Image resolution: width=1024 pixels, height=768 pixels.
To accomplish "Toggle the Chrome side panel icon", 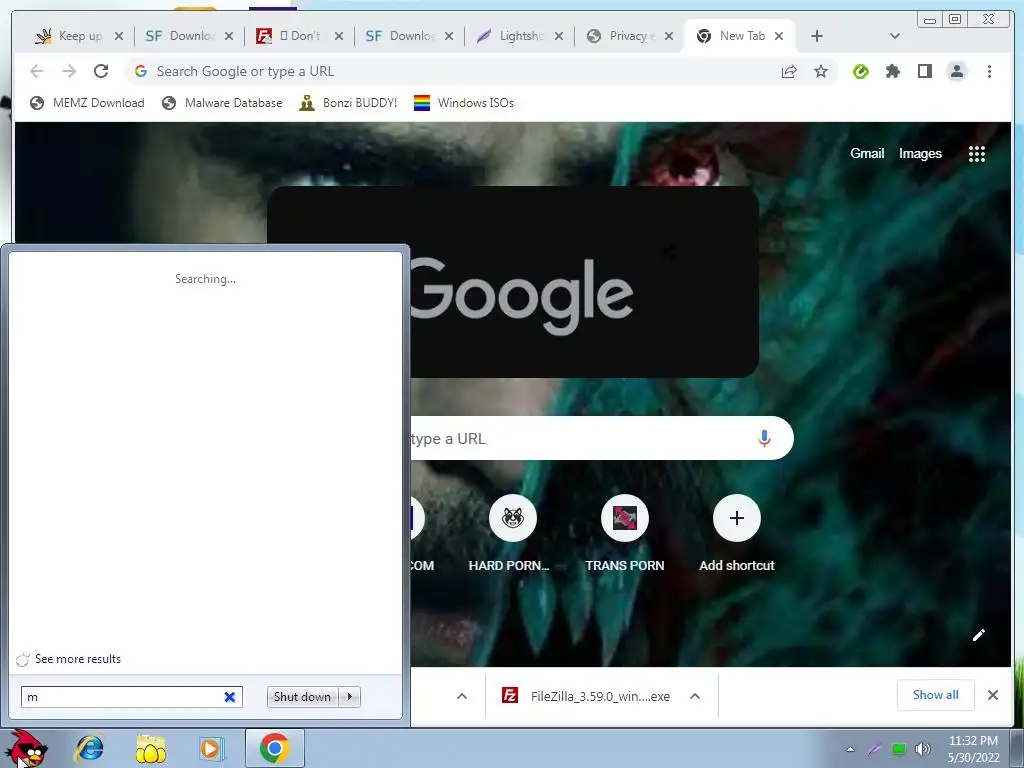I will coord(925,71).
